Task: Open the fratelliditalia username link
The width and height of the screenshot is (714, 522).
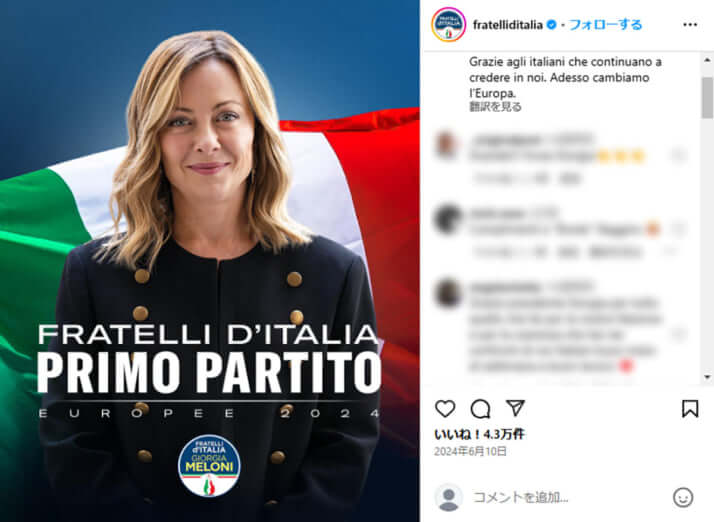Action: tap(508, 25)
